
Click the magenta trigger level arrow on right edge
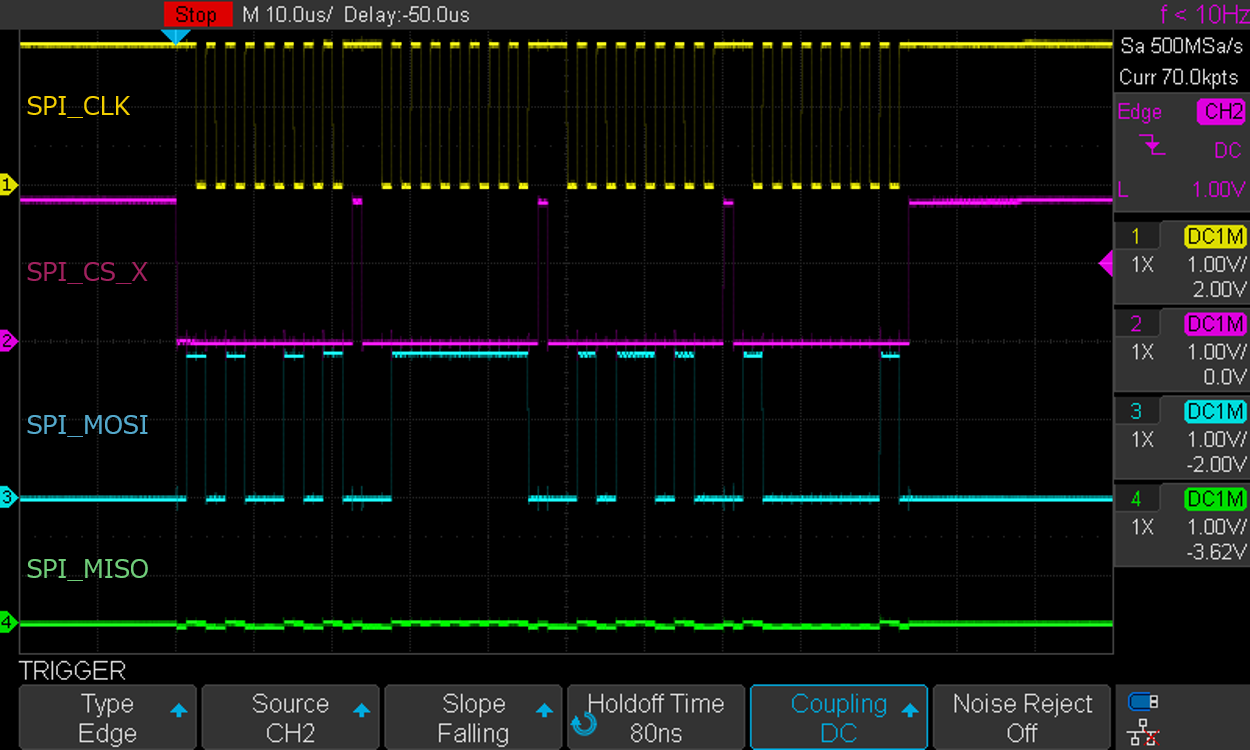1105,263
